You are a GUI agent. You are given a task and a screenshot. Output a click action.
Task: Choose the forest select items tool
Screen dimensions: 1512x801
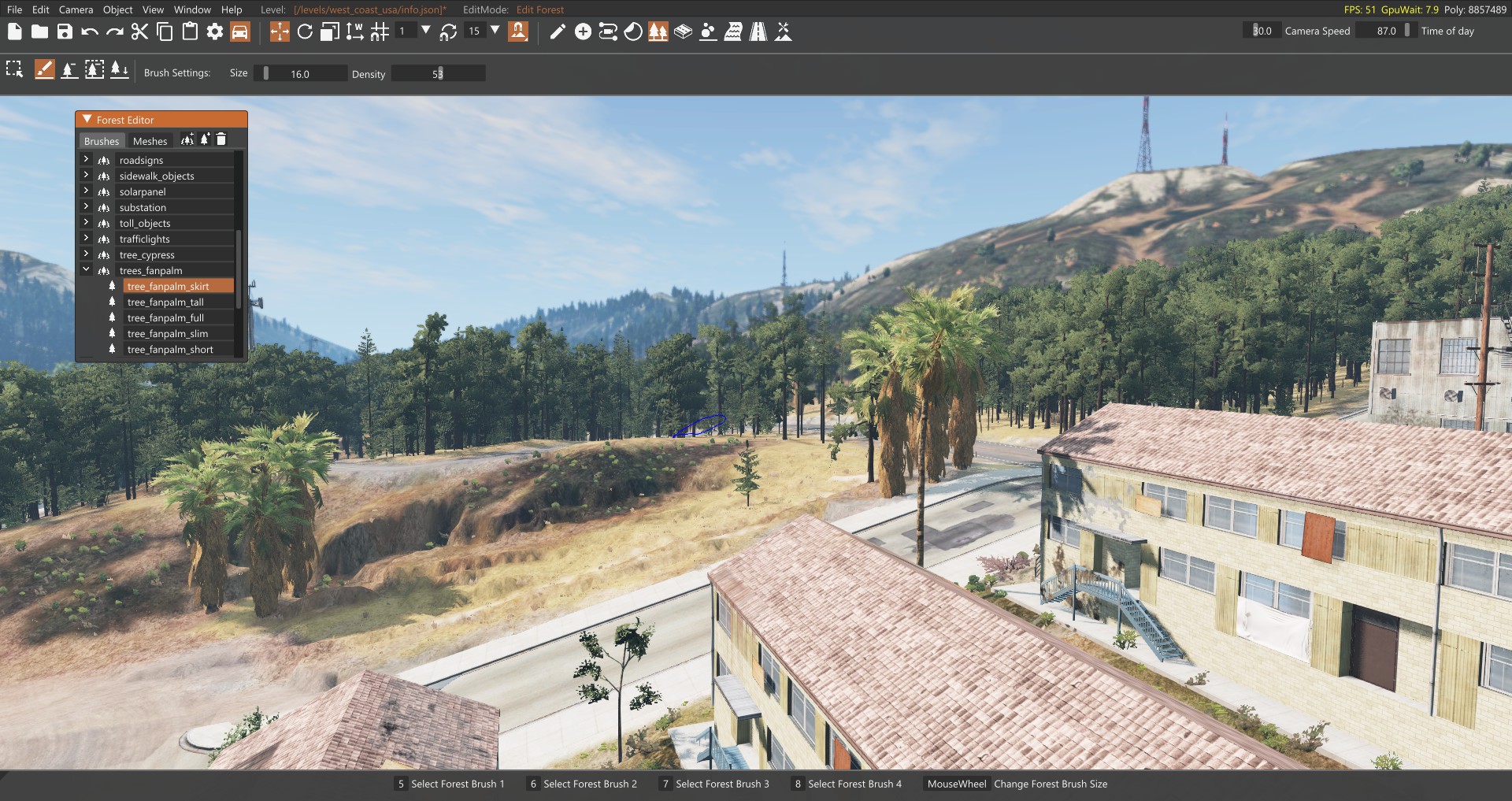point(14,69)
